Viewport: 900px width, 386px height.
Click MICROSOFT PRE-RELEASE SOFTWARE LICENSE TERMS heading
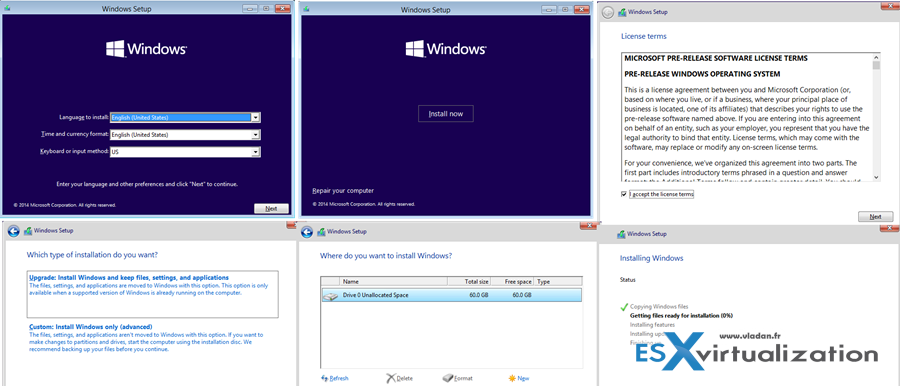[716, 59]
